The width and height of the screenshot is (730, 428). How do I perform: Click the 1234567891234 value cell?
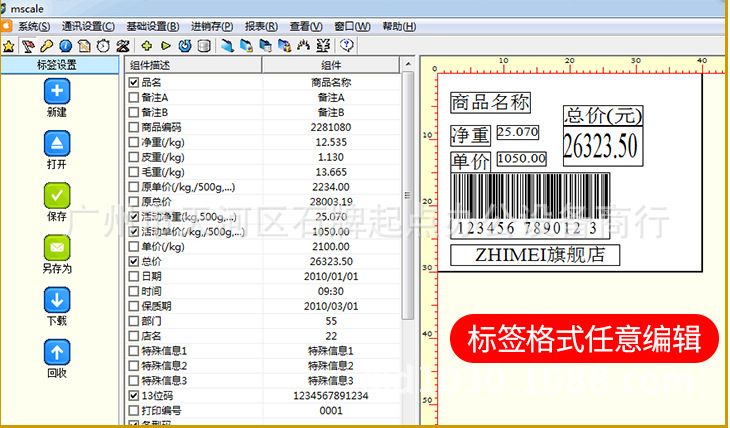tap(331, 395)
